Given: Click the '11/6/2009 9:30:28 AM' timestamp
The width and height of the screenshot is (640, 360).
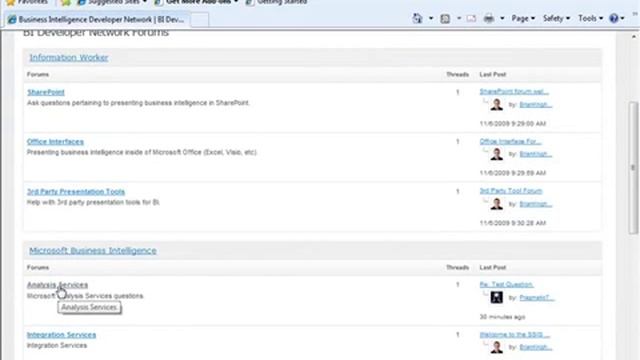Looking at the screenshot, I should pos(513,223).
